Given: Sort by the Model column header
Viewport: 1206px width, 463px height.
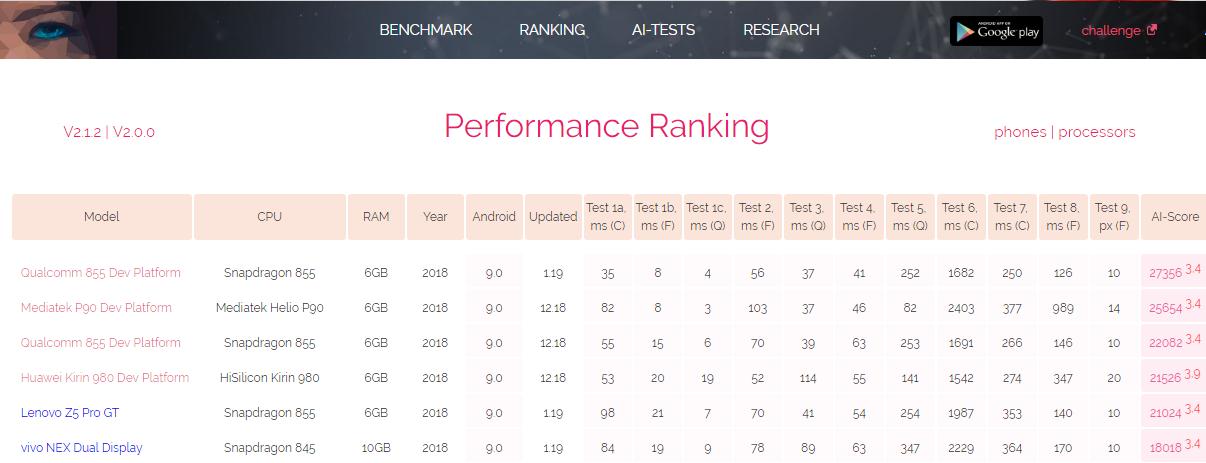Looking at the screenshot, I should tap(102, 217).
